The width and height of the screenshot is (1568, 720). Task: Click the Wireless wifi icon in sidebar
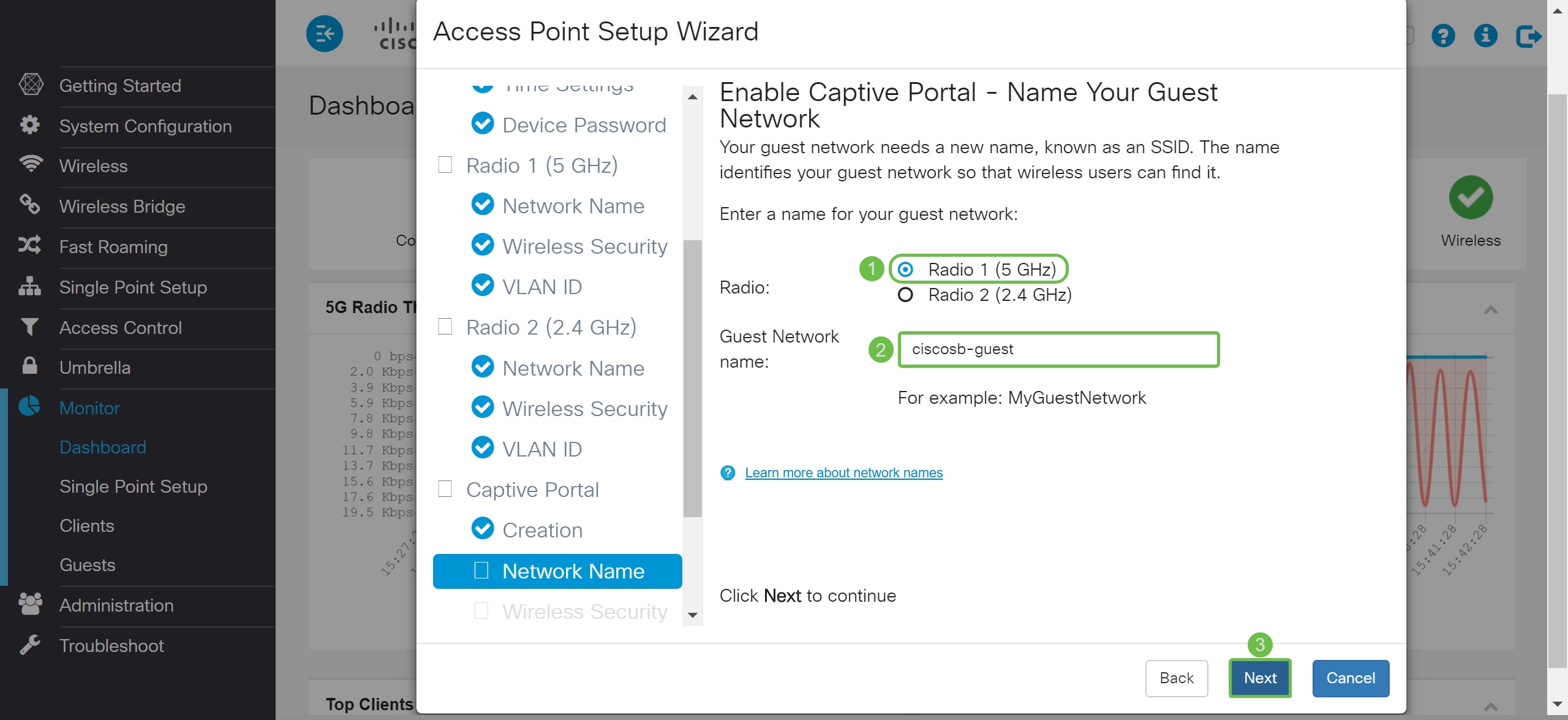31,165
